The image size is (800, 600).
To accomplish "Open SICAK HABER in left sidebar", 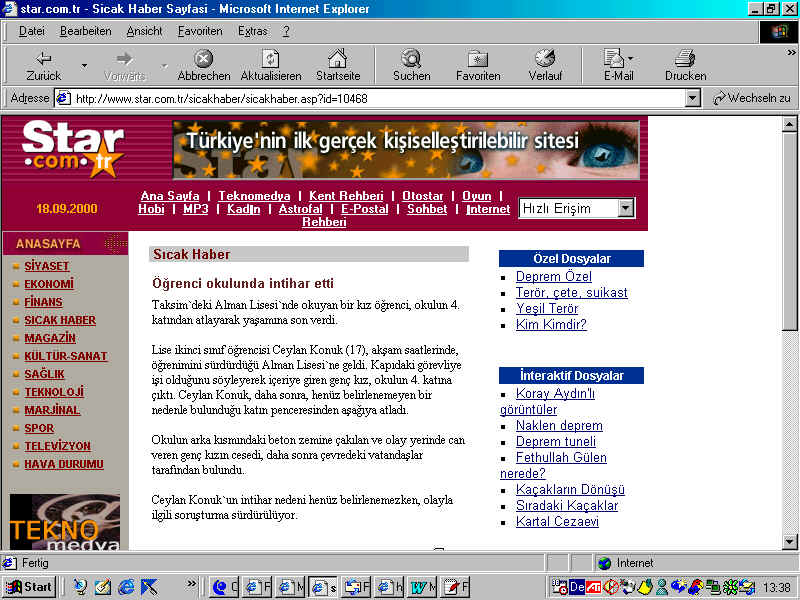I will 60,321.
